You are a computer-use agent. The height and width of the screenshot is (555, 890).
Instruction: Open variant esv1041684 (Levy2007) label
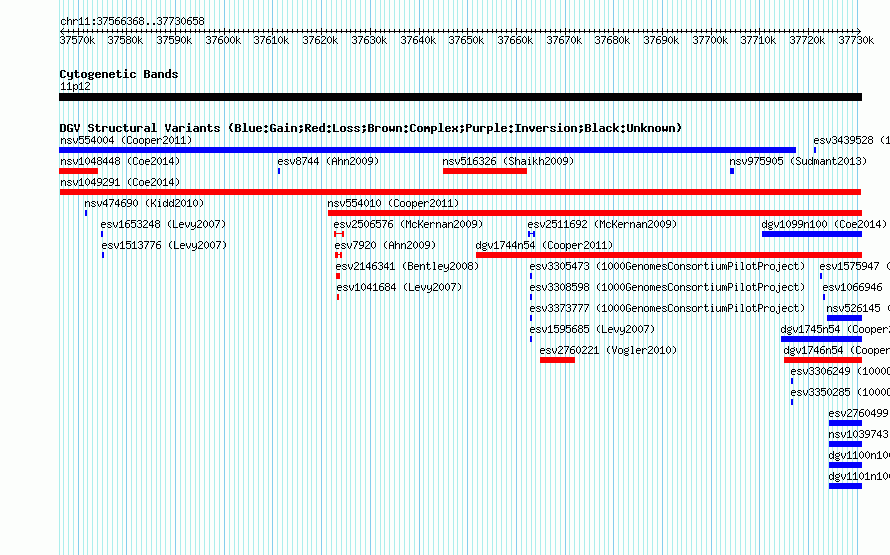[399, 287]
